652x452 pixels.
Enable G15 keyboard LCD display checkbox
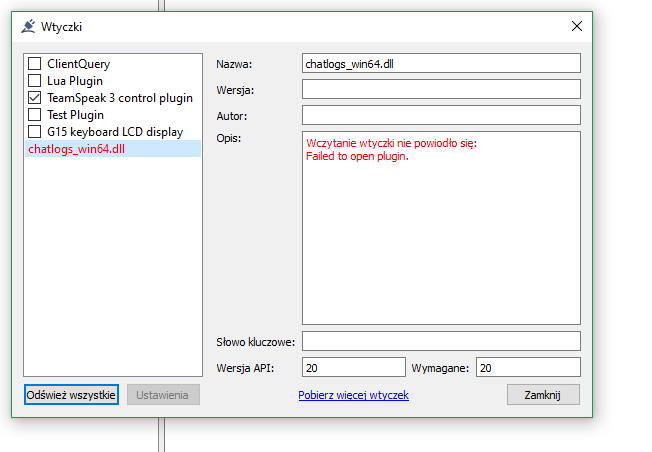(x=35, y=132)
